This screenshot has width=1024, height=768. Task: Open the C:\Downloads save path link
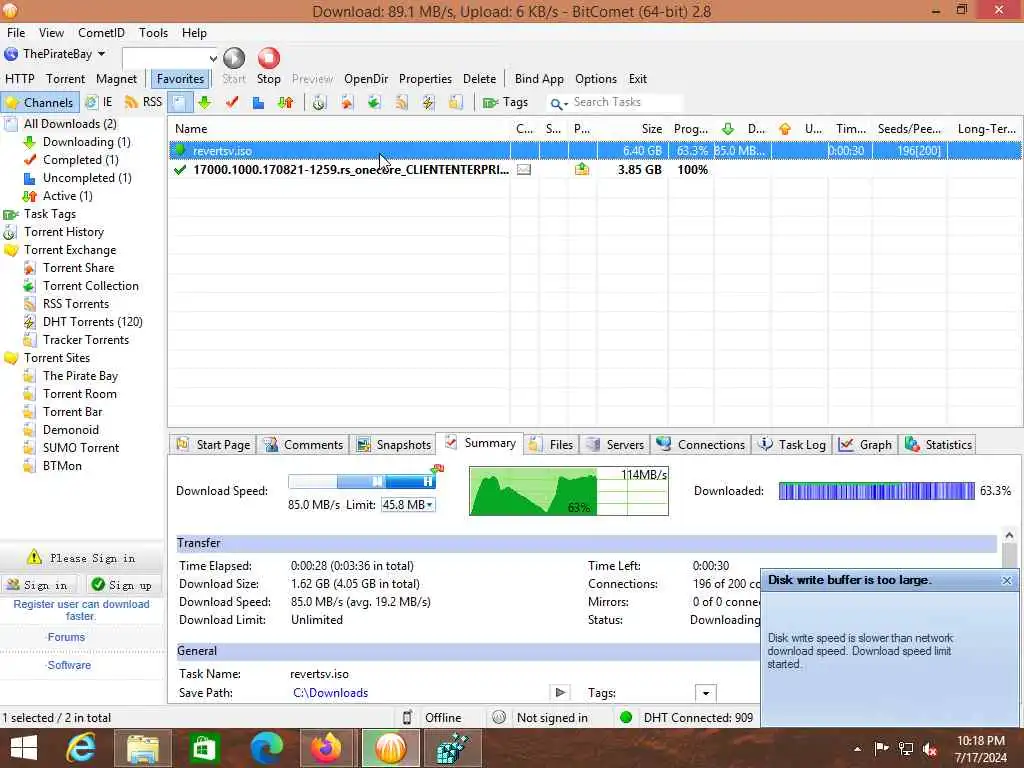[x=330, y=693]
